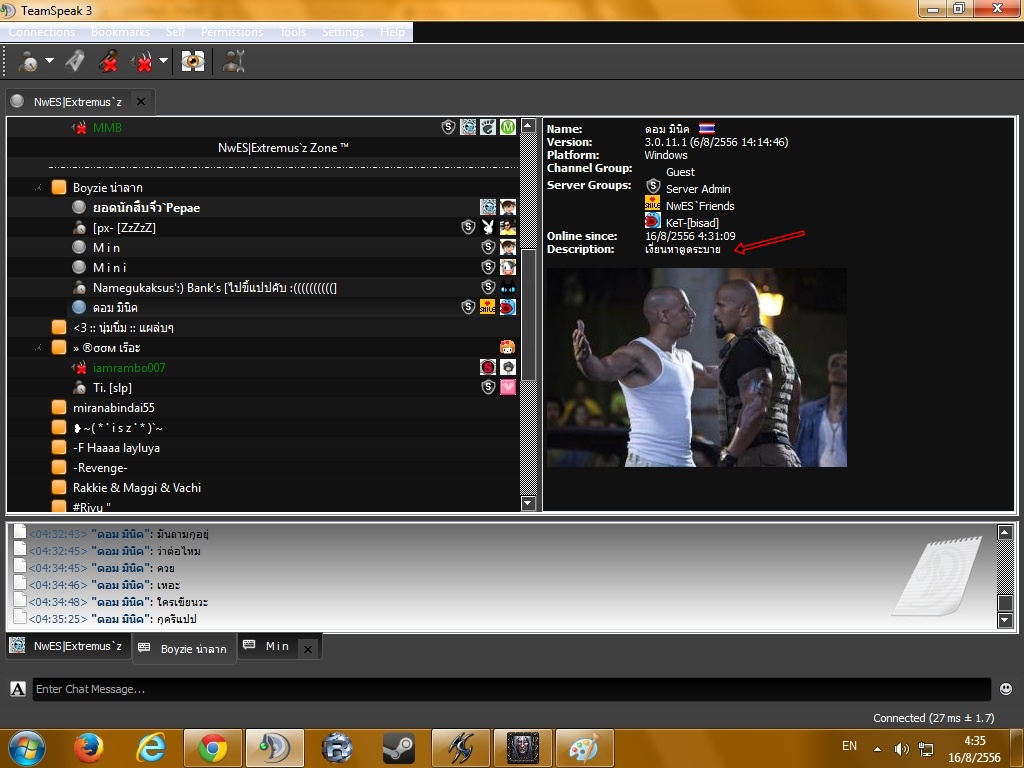Click Server Admin shield icon on MMB row
The width and height of the screenshot is (1024, 768).
pyautogui.click(x=448, y=127)
